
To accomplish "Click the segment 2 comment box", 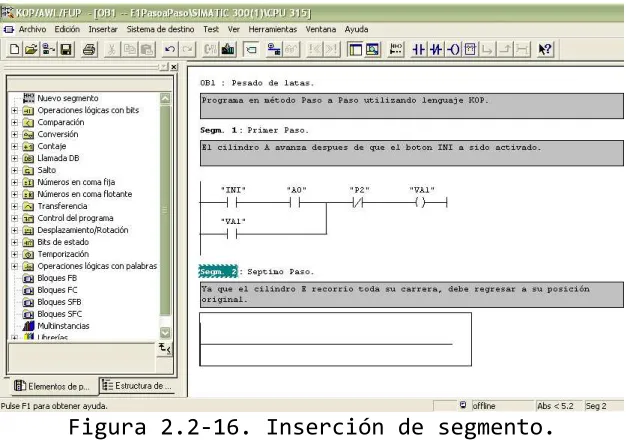I will [x=412, y=295].
